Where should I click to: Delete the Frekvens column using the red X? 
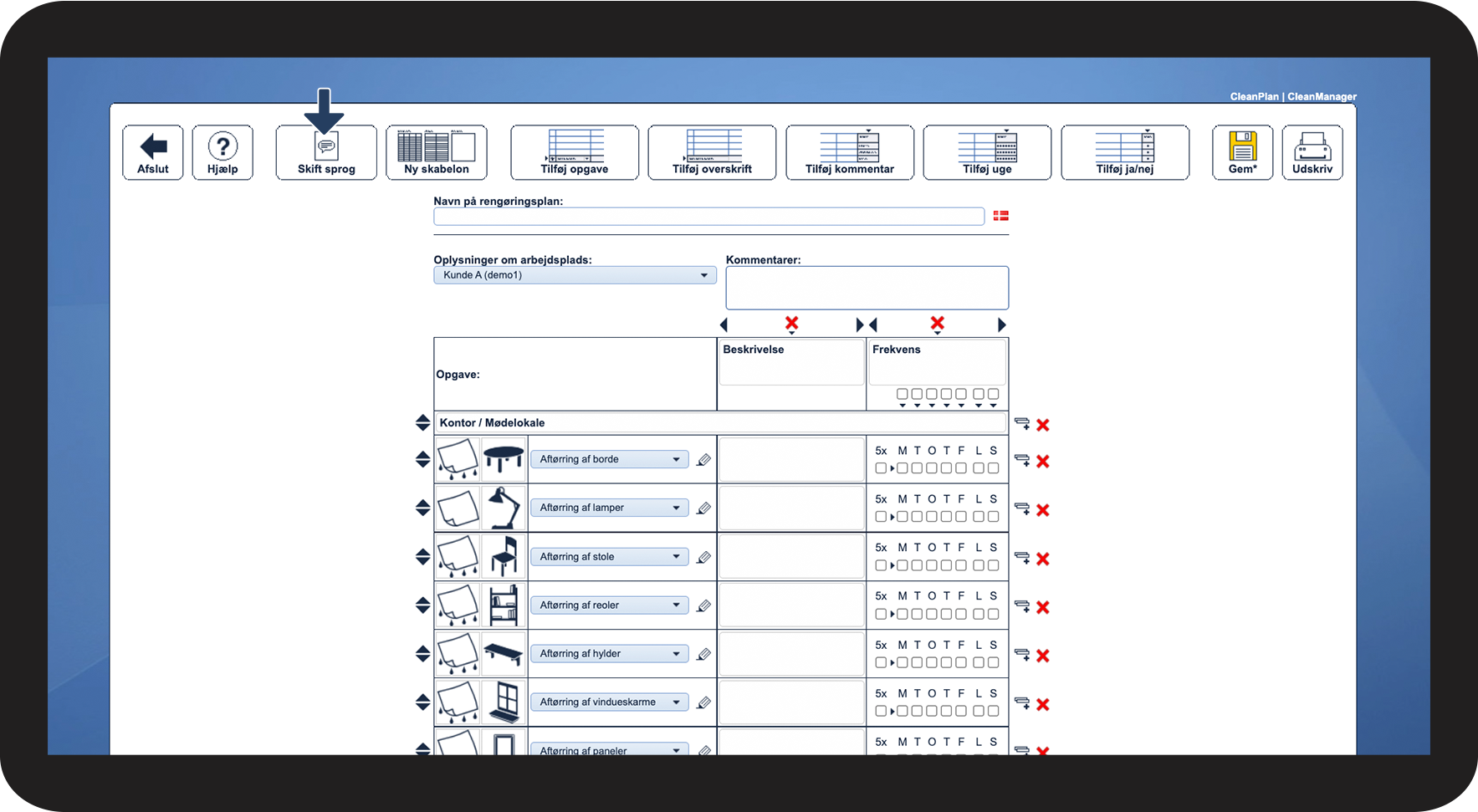click(x=938, y=323)
